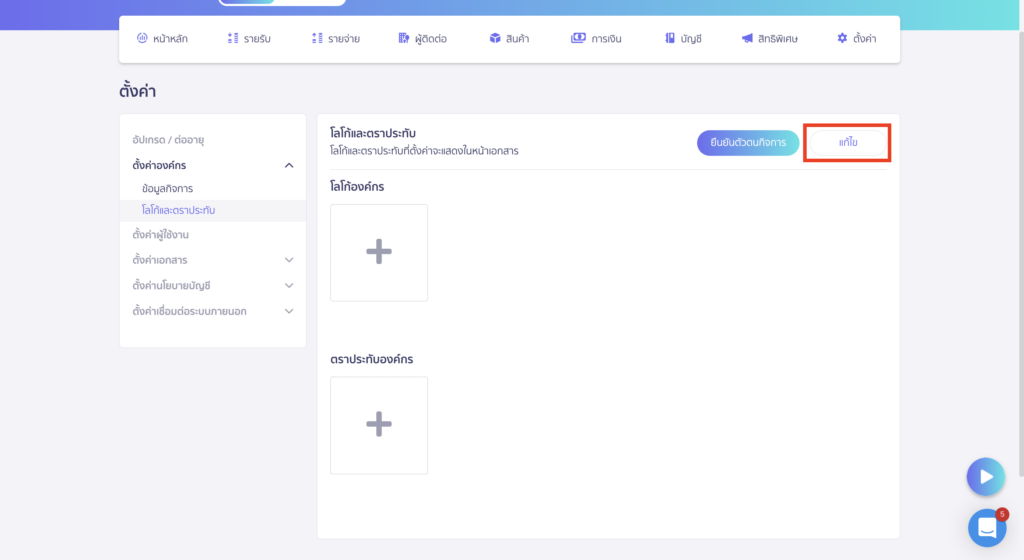Expand the ตั้งค่าเอกสาร sidebar section
Image resolution: width=1024 pixels, height=560 pixels.
289,260
